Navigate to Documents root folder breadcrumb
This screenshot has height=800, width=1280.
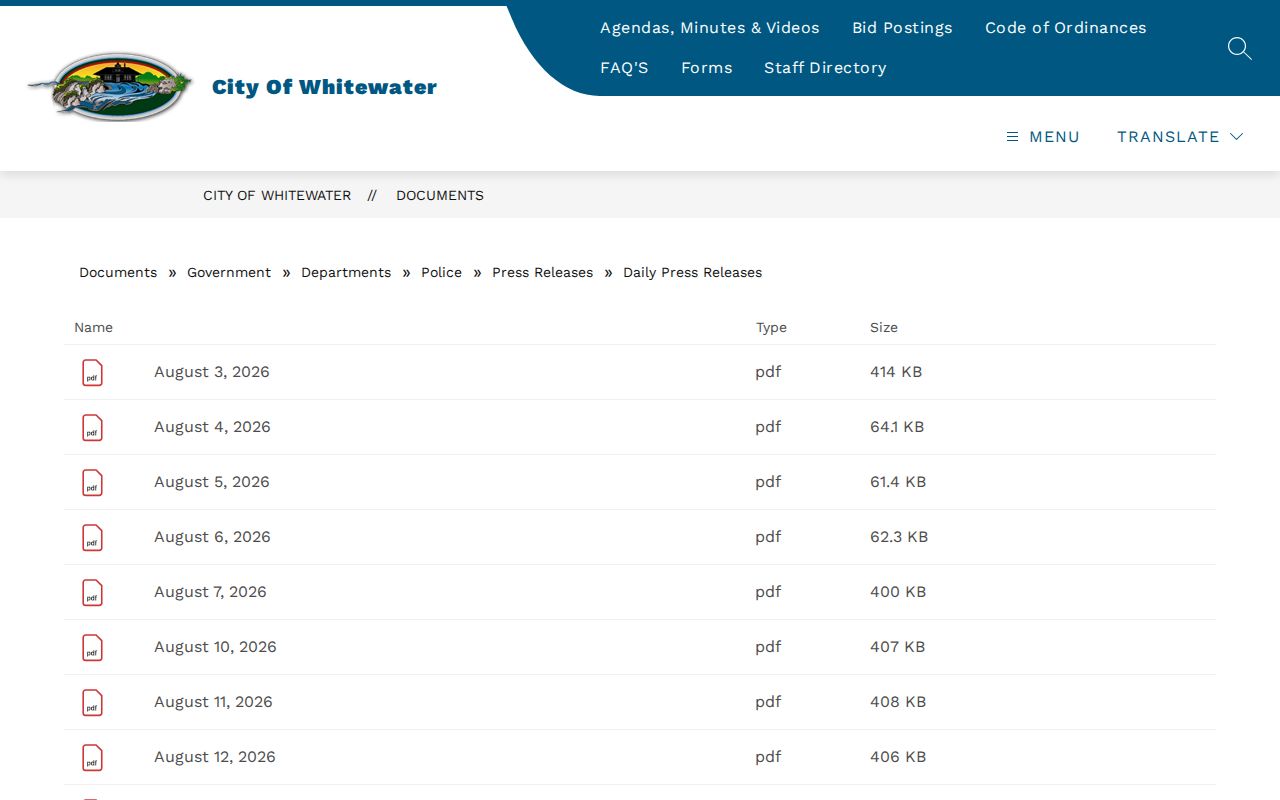118,273
